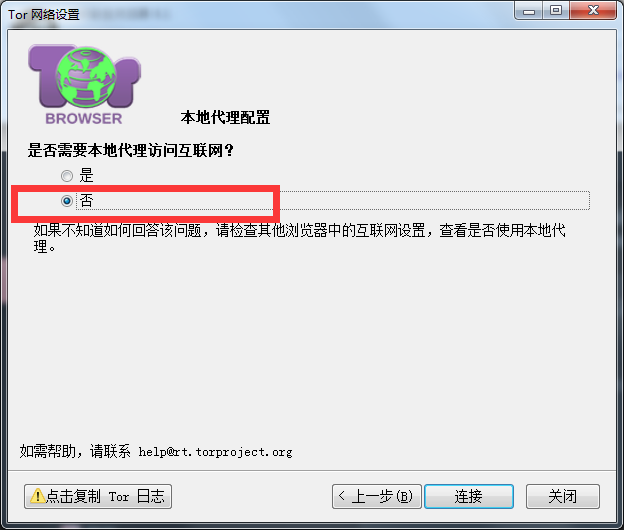The image size is (624, 530).
Task: Click the 是 option label text
Action: pyautogui.click(x=86, y=175)
